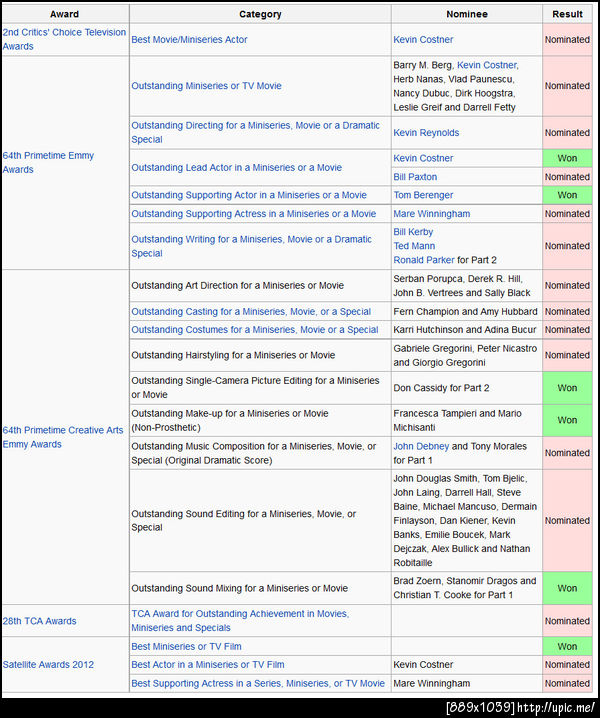Click the Ronald Parker link
This screenshot has width=600, height=718.
click(x=424, y=260)
